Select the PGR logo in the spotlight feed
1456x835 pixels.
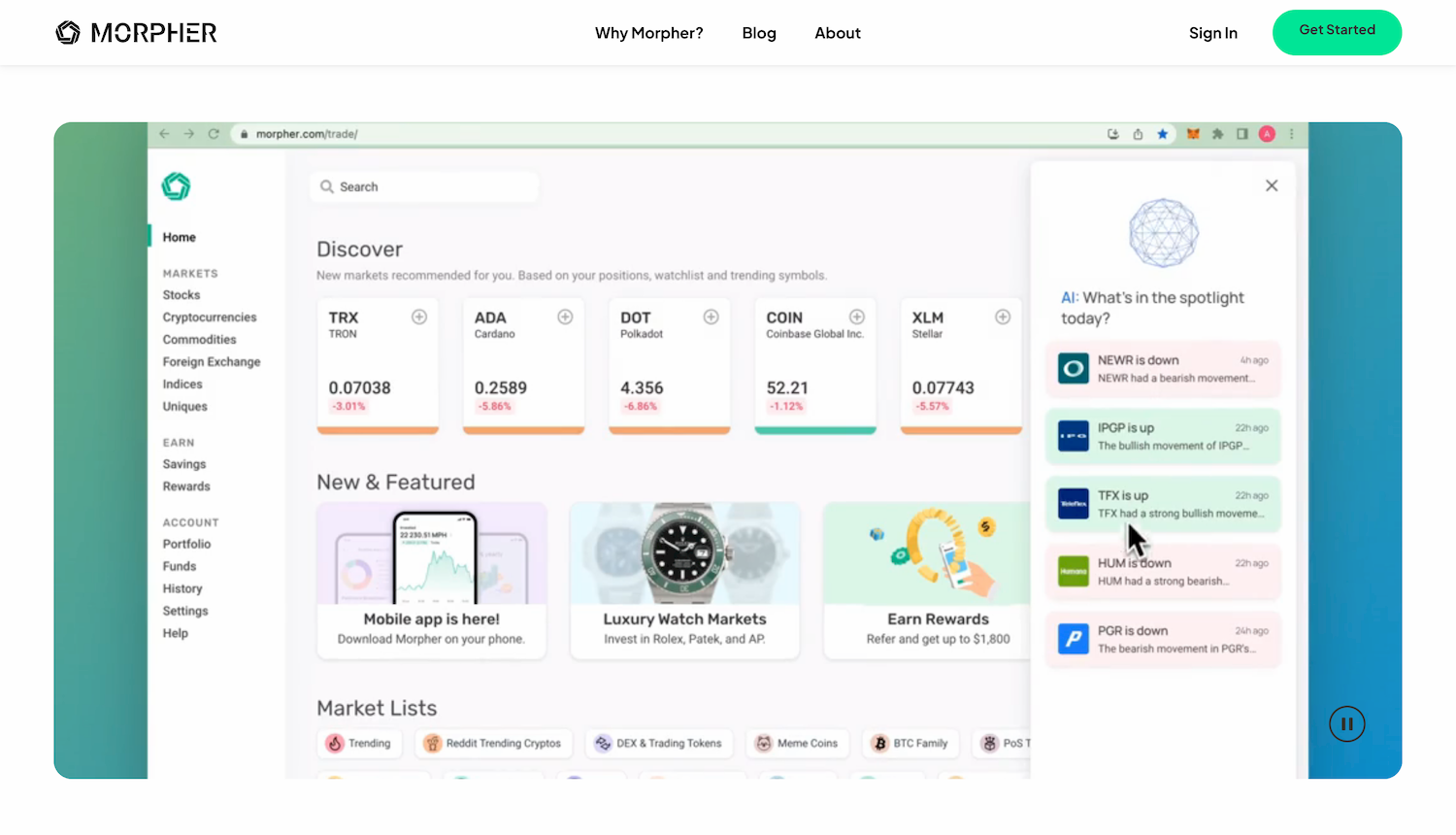click(1073, 639)
